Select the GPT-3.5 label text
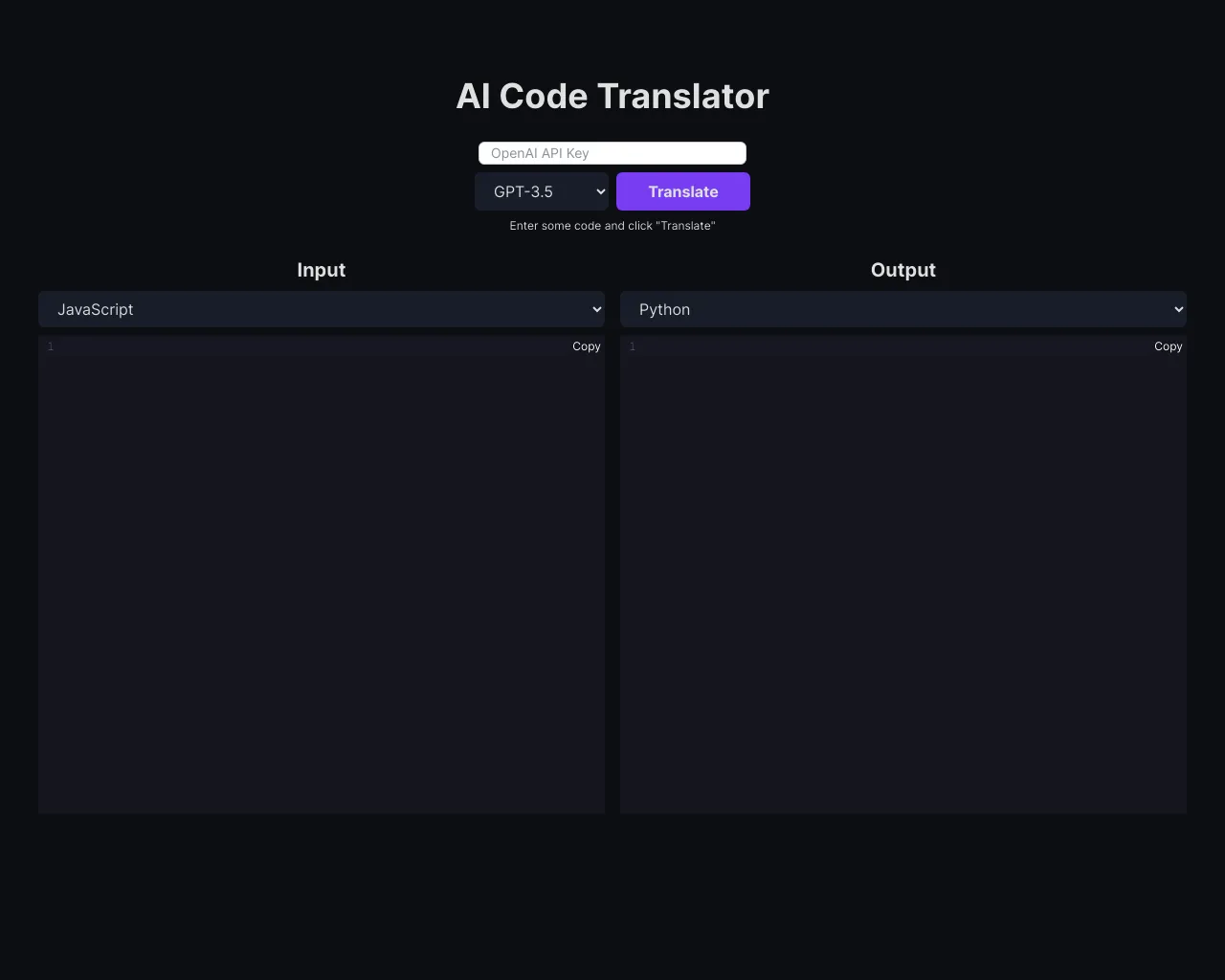1225x980 pixels. point(523,191)
